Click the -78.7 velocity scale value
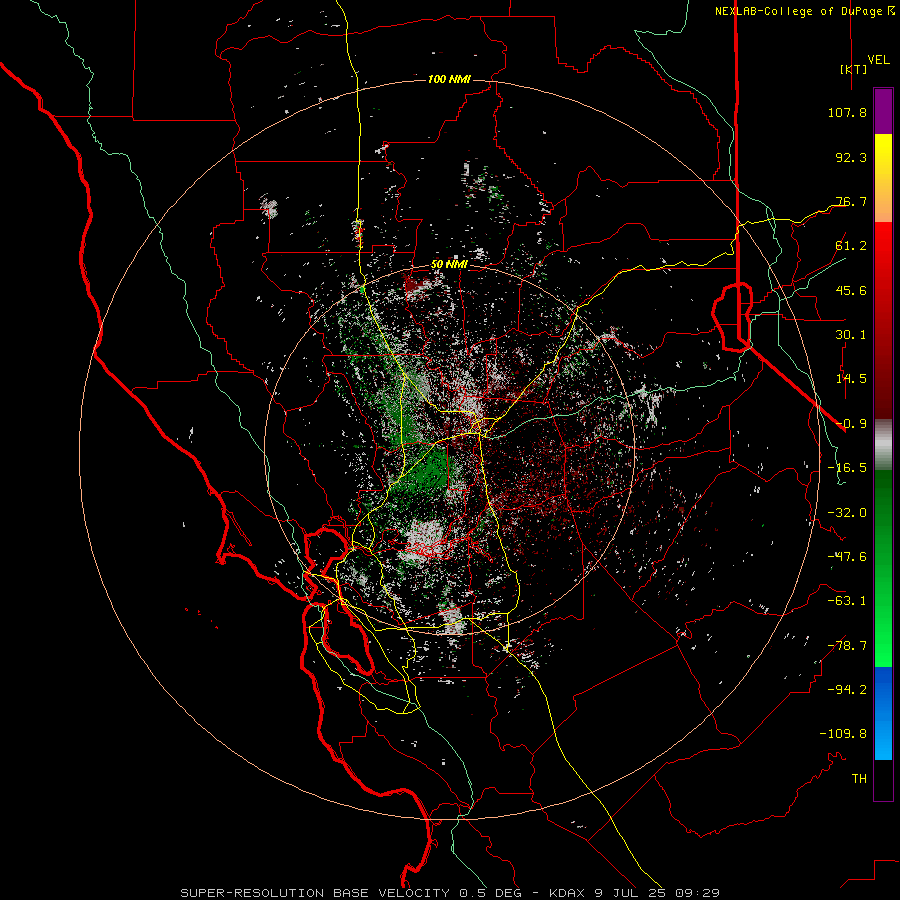 tap(847, 646)
